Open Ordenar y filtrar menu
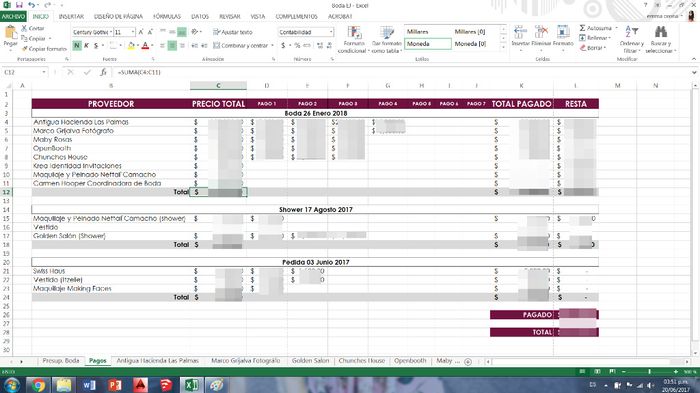Screen dimensions: 700x393 coord(632,39)
